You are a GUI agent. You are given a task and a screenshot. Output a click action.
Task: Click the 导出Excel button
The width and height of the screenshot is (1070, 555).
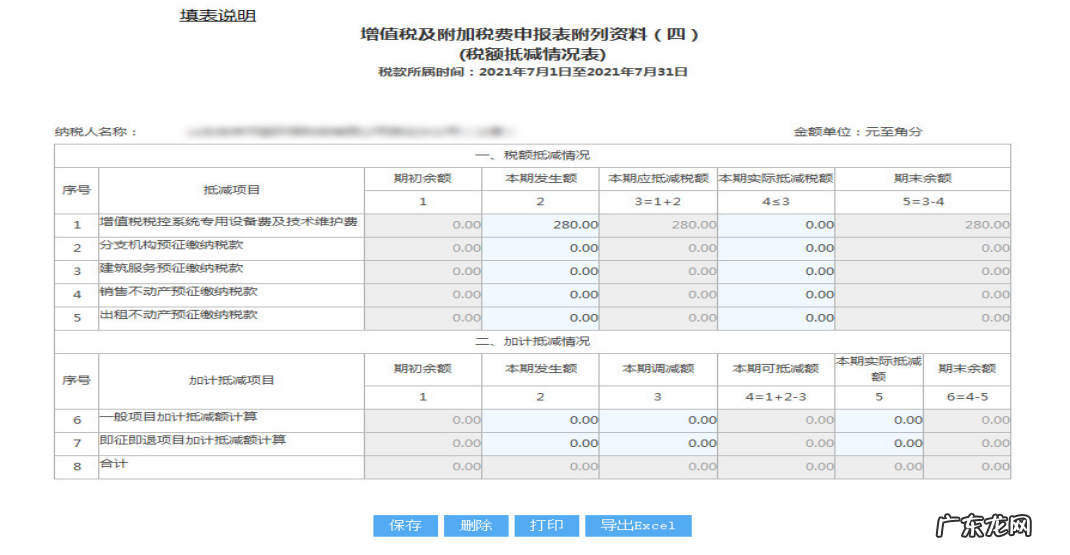click(x=638, y=526)
